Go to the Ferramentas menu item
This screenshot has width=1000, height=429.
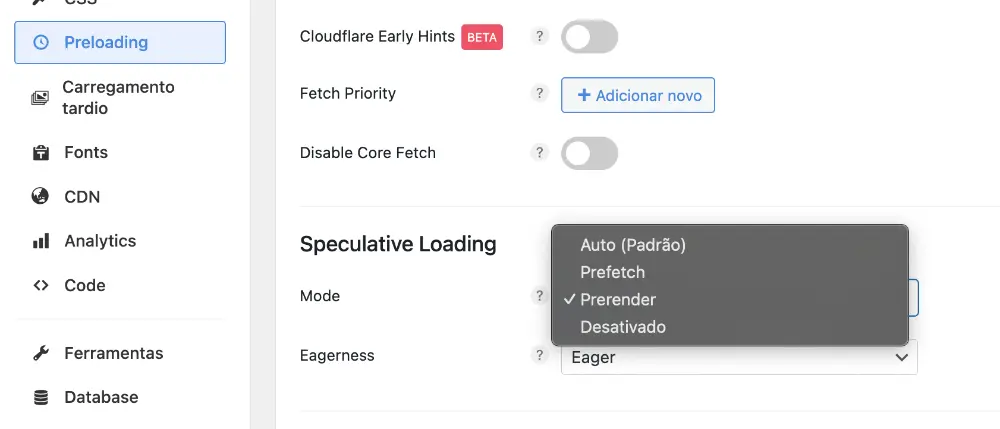(113, 353)
